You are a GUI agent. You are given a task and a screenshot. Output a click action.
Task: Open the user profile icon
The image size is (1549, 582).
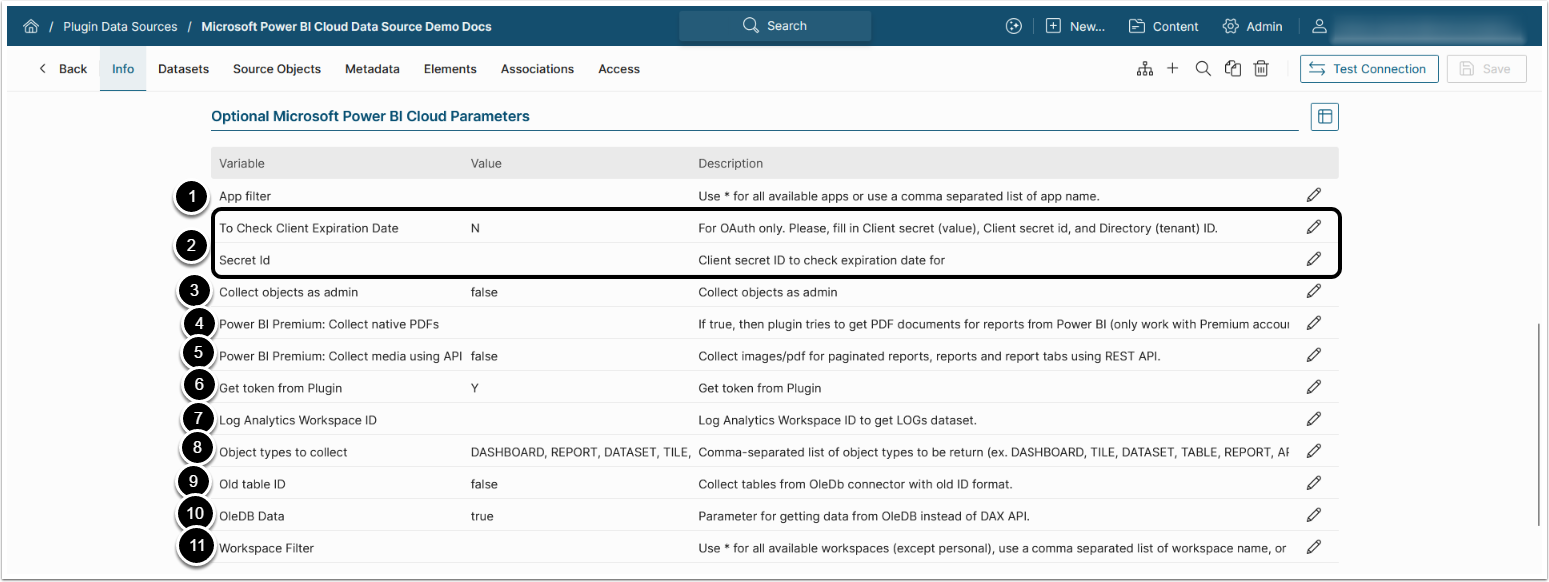tap(1320, 27)
